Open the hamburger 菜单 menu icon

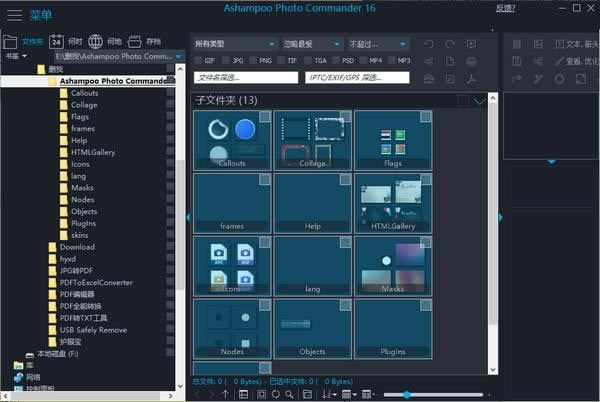[x=14, y=15]
